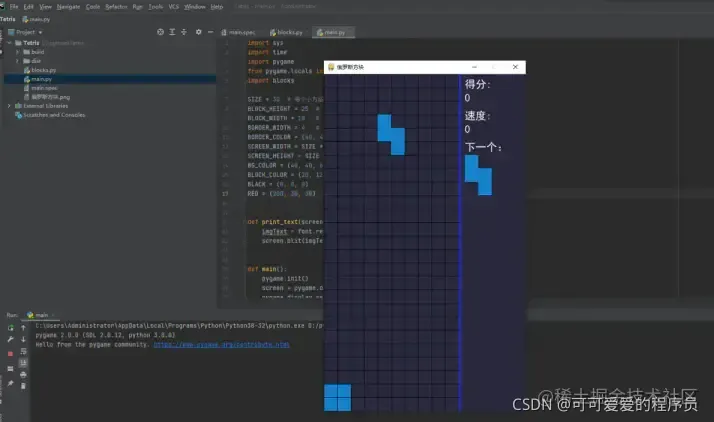
Task: Open the VCS menu
Action: (173, 7)
